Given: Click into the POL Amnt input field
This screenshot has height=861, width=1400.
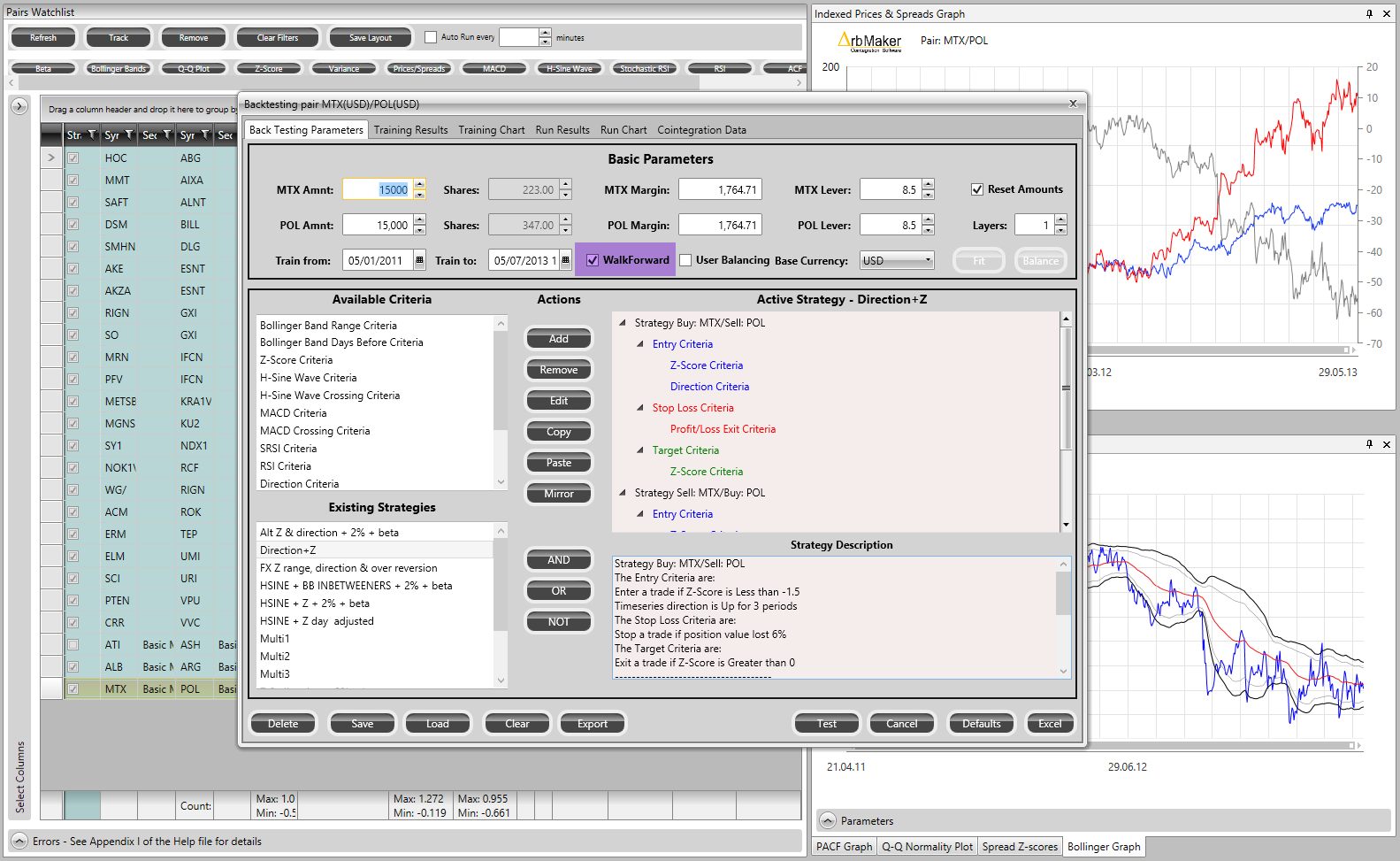Looking at the screenshot, I should tap(378, 225).
